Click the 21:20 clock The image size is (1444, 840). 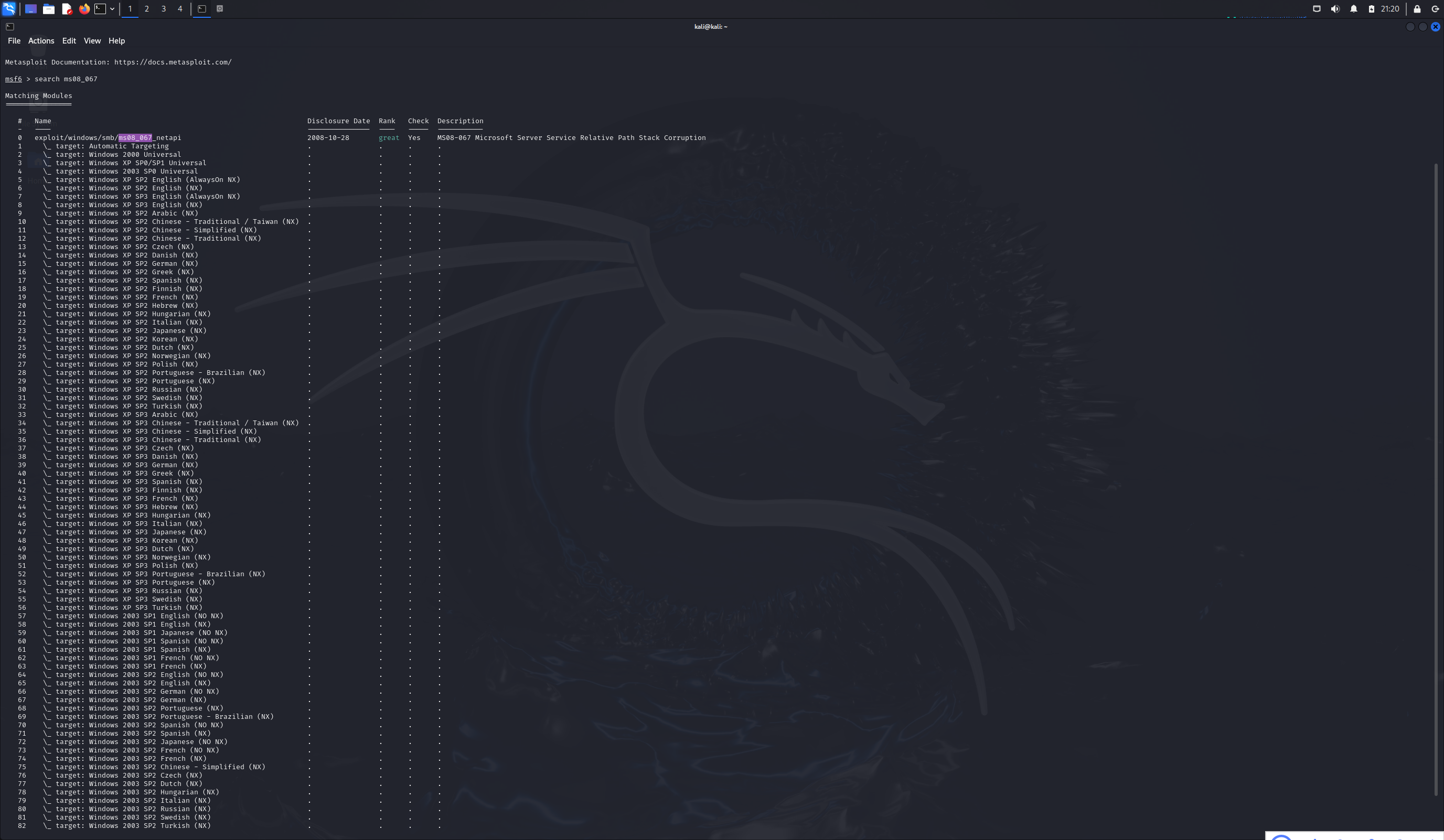coord(1390,8)
